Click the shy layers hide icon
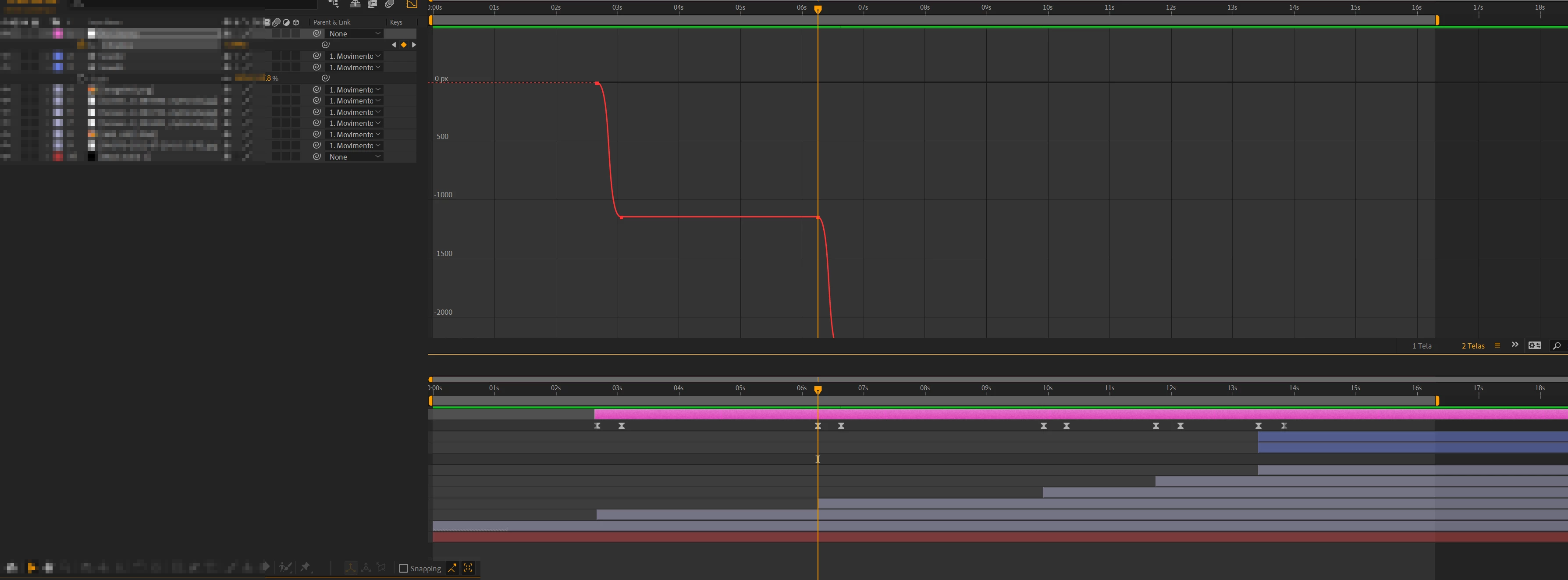 [355, 4]
